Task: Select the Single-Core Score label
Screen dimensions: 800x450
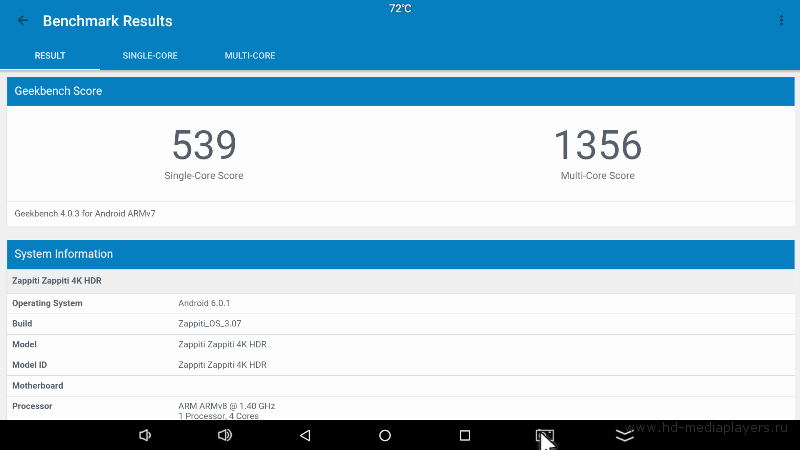Action: tap(204, 176)
